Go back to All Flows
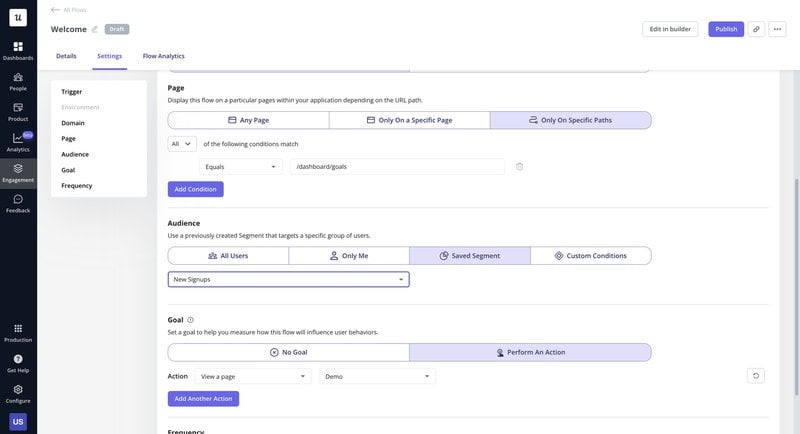The width and height of the screenshot is (800, 434). [x=69, y=10]
